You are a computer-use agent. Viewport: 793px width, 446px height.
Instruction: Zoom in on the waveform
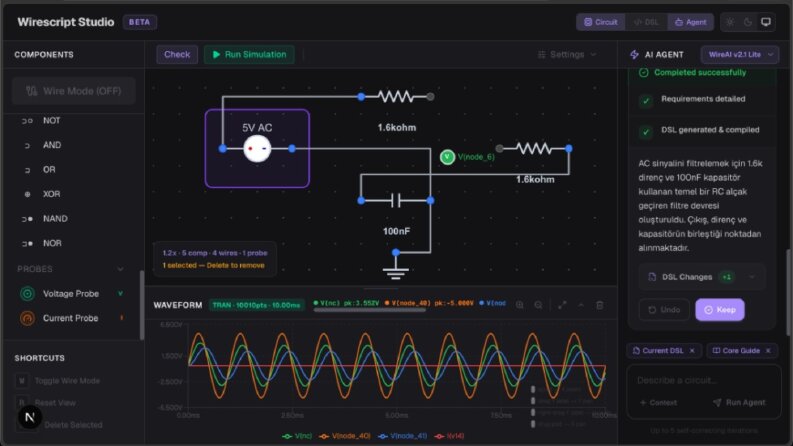coord(519,305)
